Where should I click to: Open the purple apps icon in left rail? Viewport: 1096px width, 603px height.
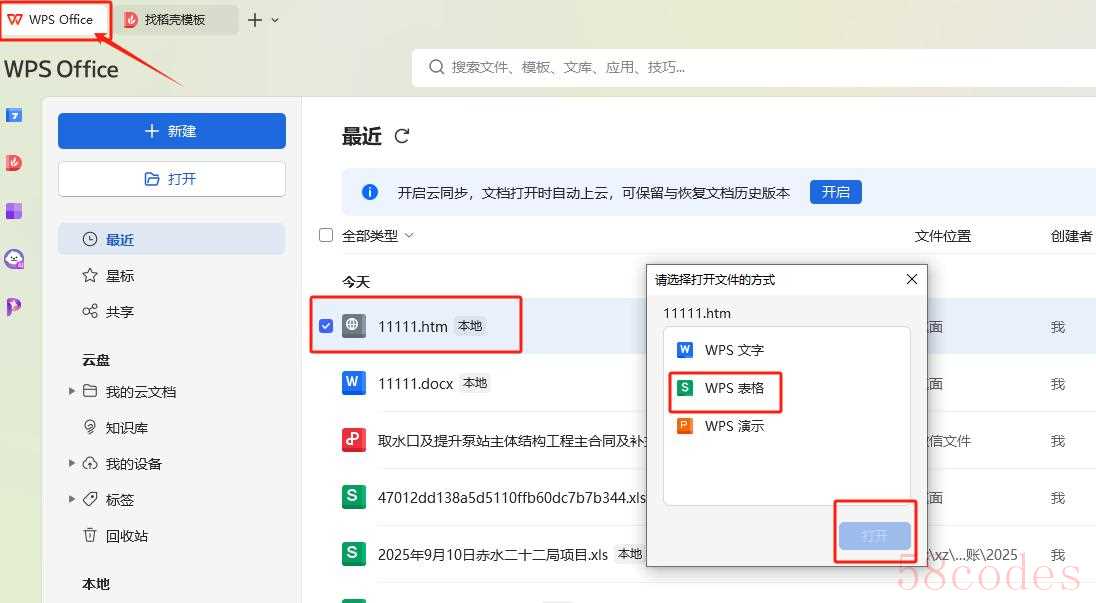[14, 211]
